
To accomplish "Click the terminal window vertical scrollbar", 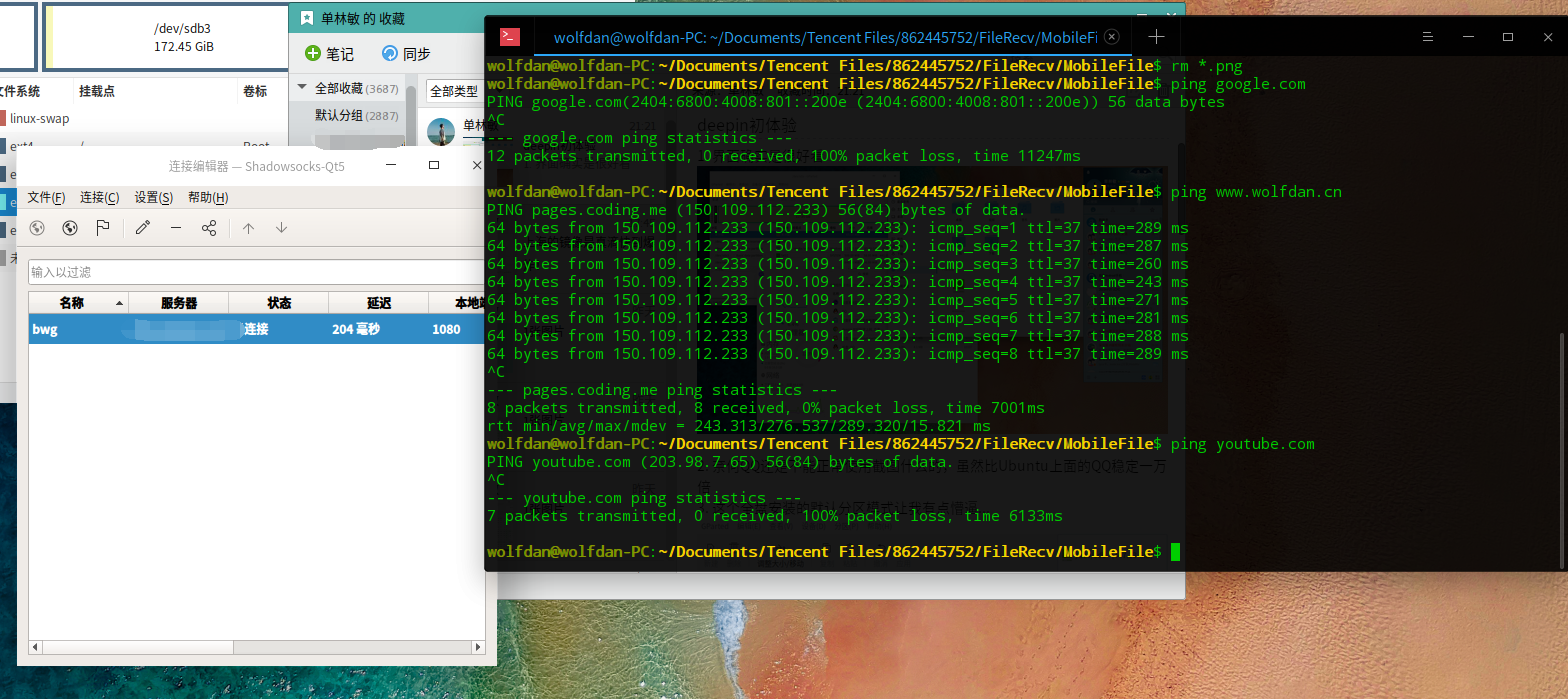I will pyautogui.click(x=1562, y=450).
